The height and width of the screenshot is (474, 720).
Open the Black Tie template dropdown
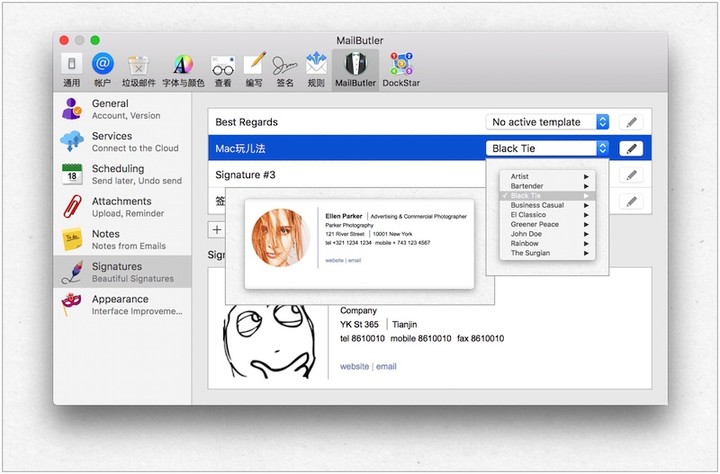(x=548, y=149)
